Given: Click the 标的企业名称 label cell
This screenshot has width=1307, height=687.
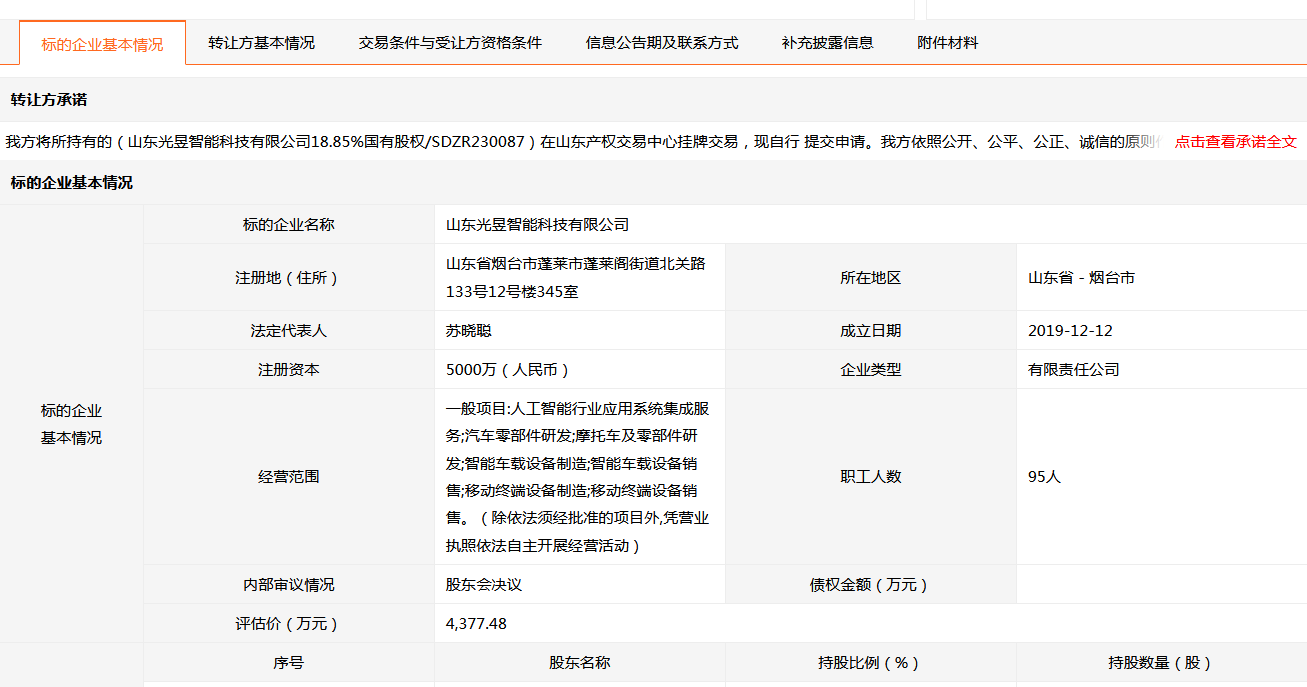Looking at the screenshot, I should [289, 225].
